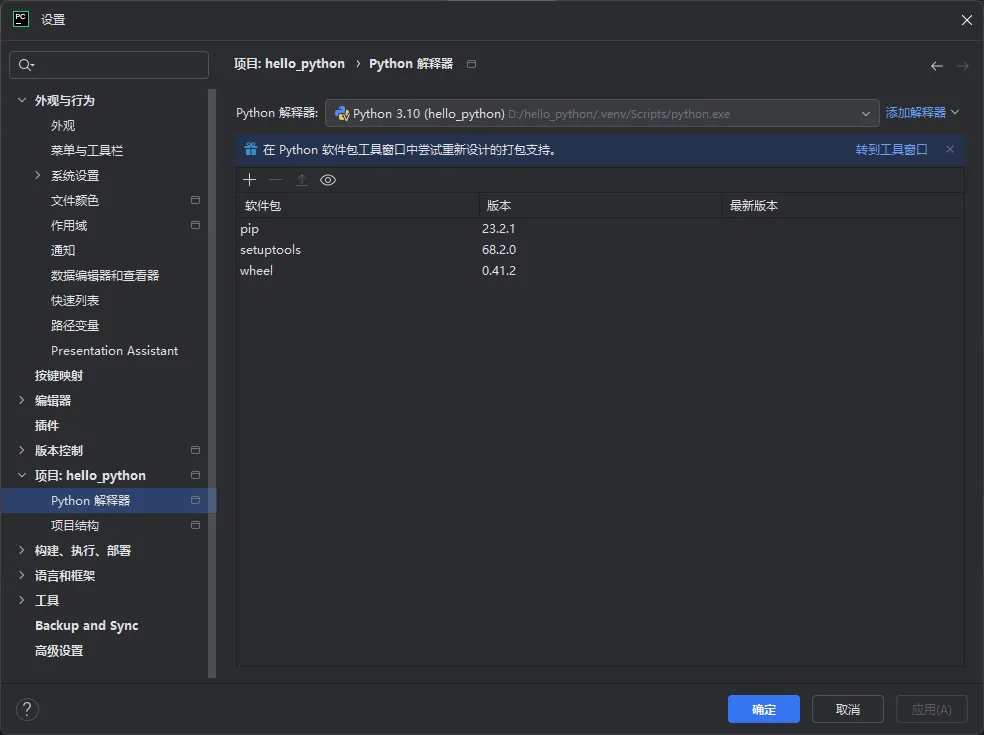Click the uninstall package minus icon

(275, 180)
